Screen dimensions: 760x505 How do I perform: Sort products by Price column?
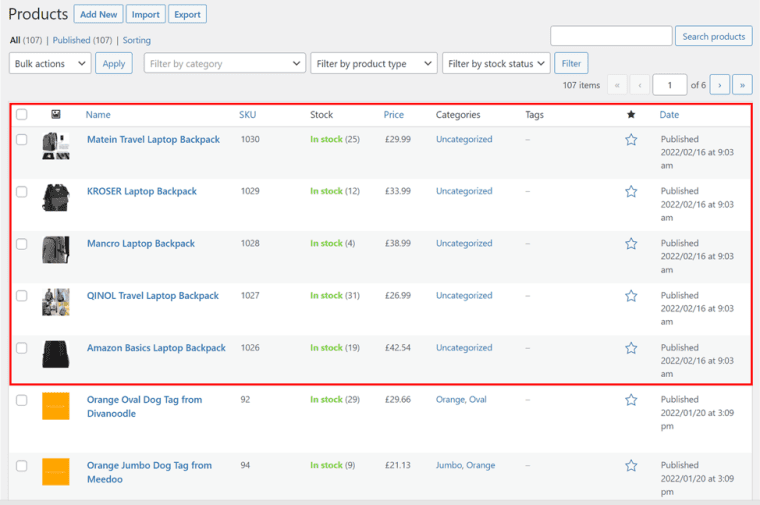(394, 114)
